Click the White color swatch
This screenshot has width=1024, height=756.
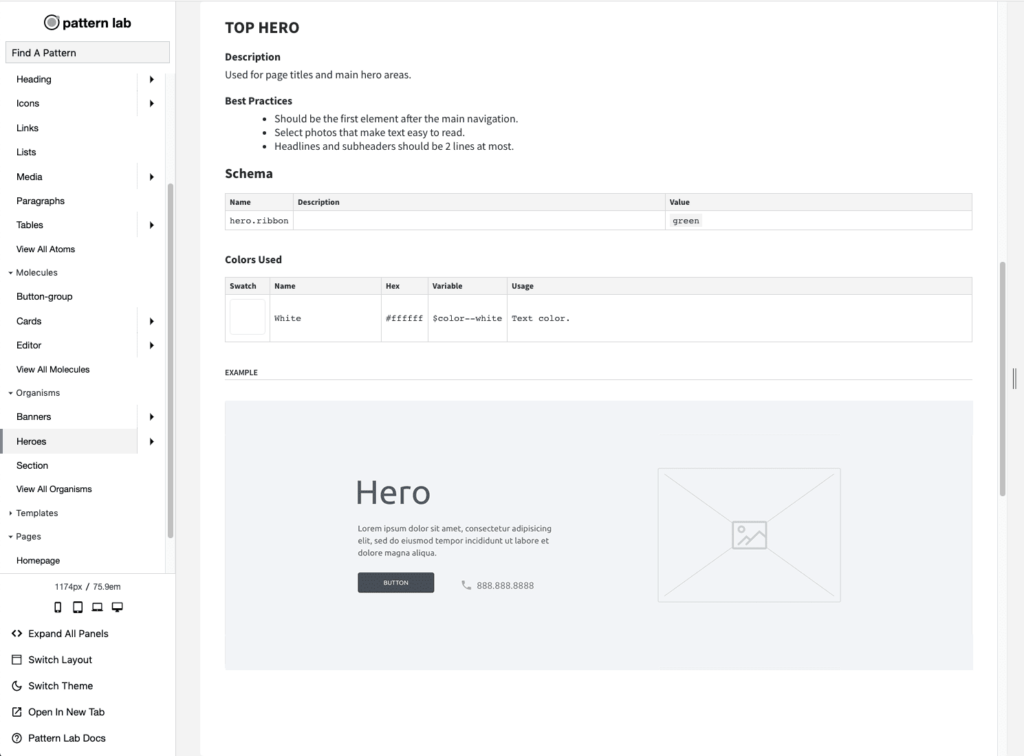point(247,317)
